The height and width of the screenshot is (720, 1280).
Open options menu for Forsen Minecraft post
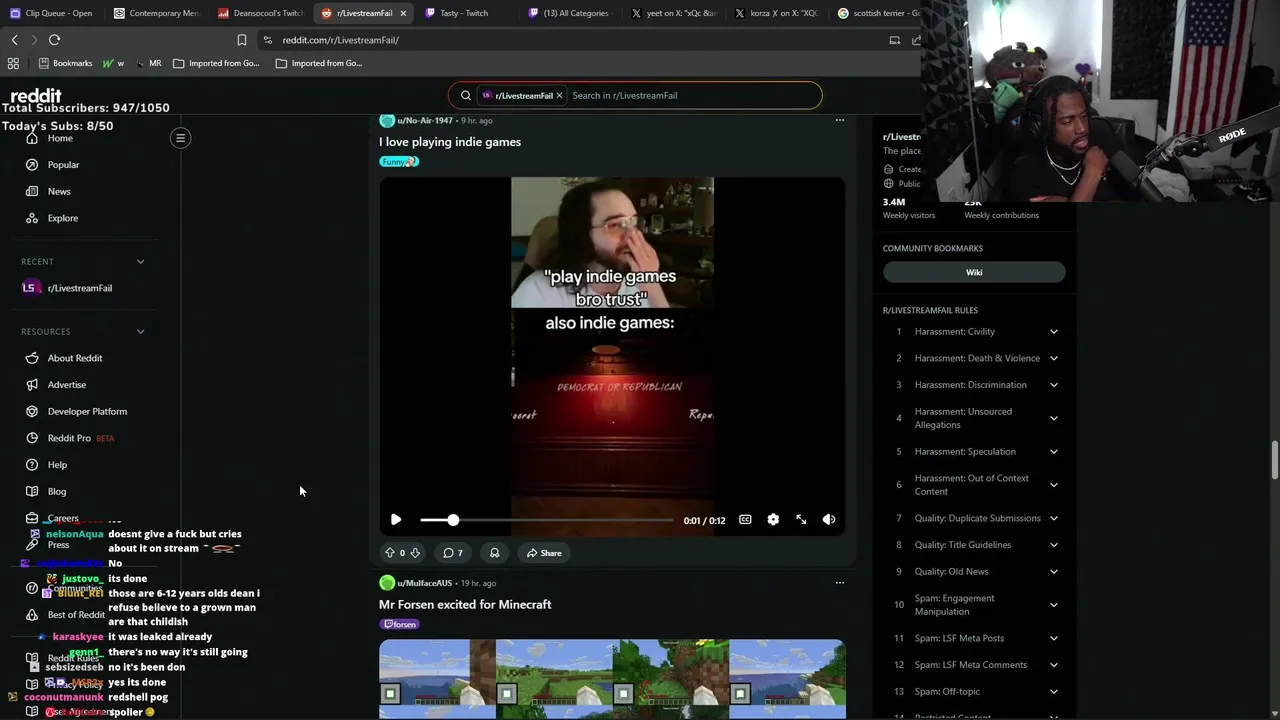[840, 583]
